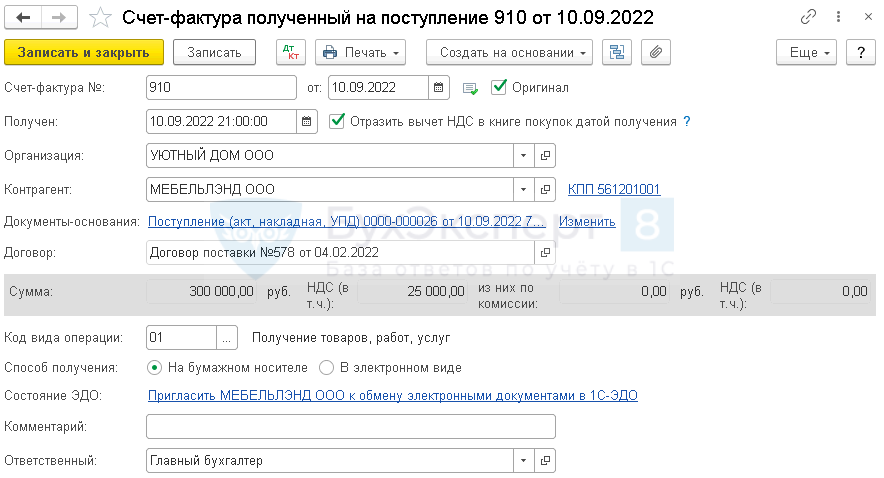This screenshot has height=478, width=884.
Task: Expand the Контрагент dropdown list
Action: click(x=524, y=189)
